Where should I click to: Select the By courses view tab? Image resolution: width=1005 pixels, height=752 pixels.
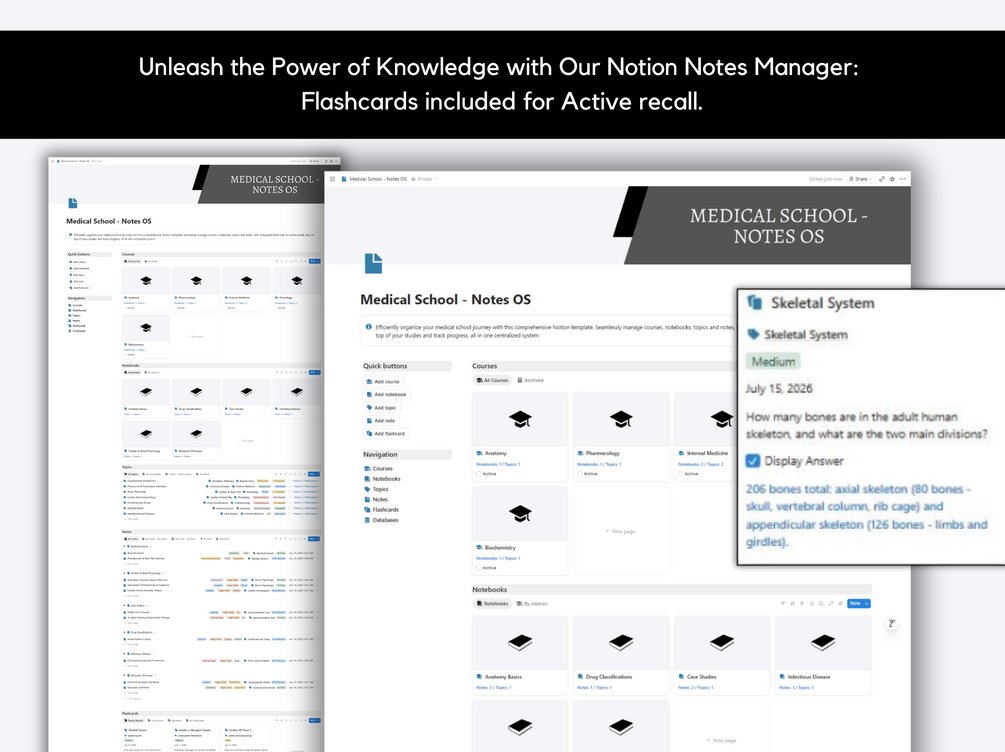(532, 603)
